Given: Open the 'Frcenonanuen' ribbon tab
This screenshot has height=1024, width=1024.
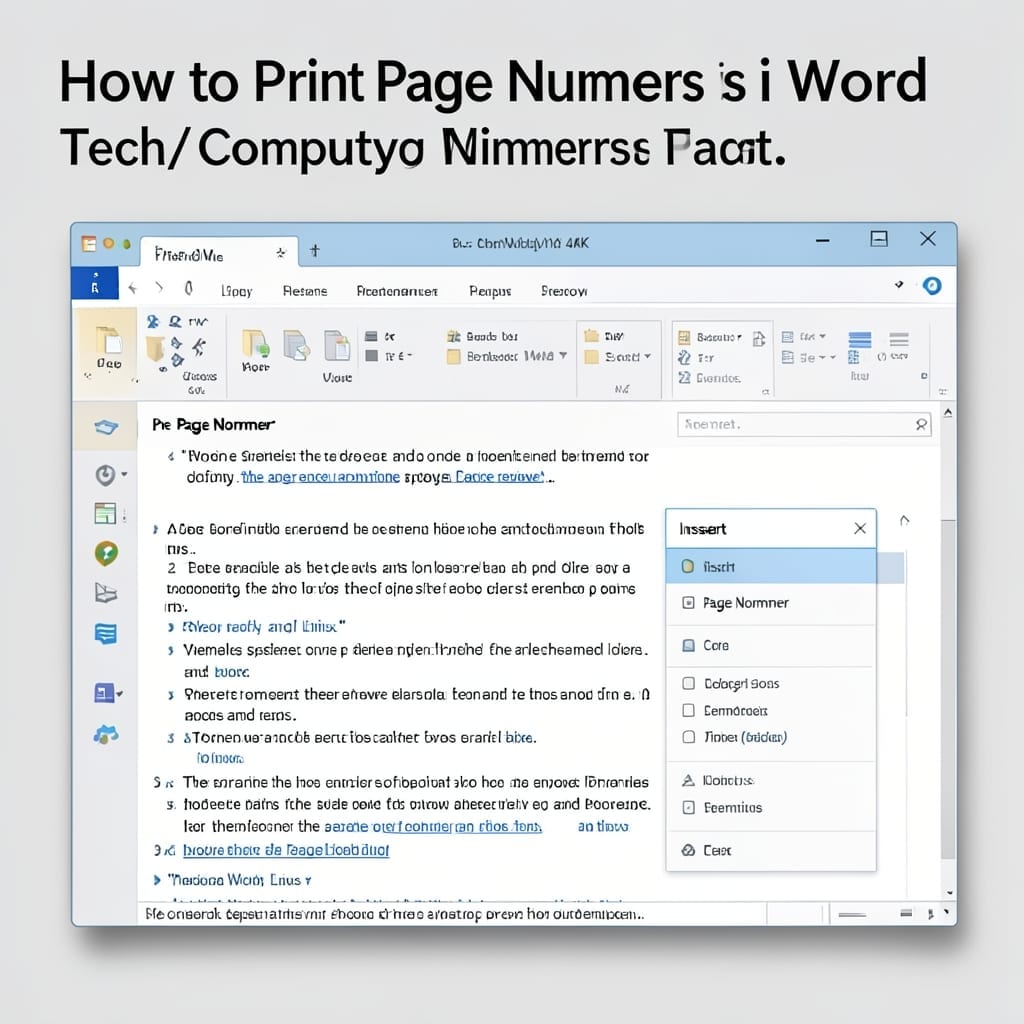Looking at the screenshot, I should coord(397,291).
